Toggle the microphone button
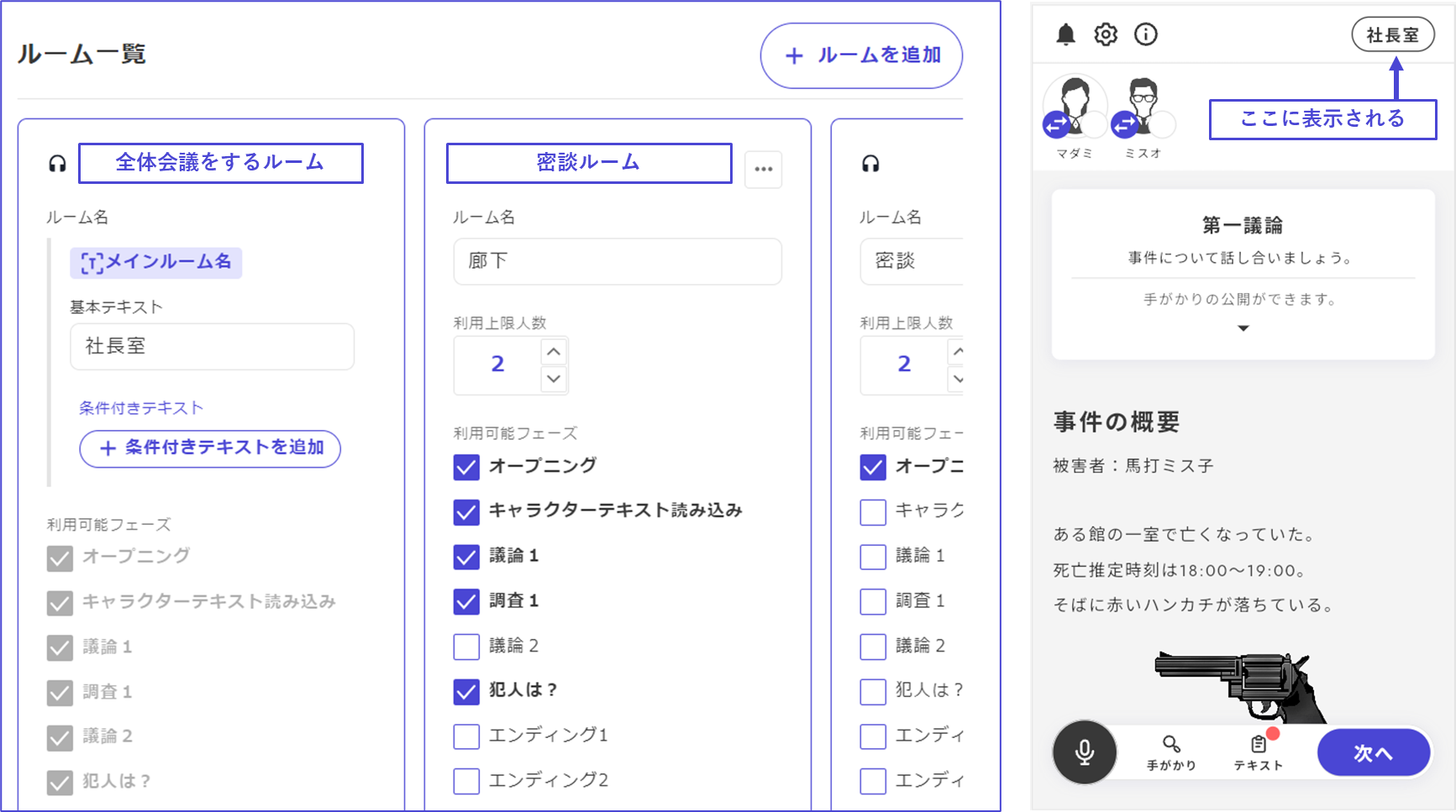The width and height of the screenshot is (1456, 812). tap(1085, 752)
